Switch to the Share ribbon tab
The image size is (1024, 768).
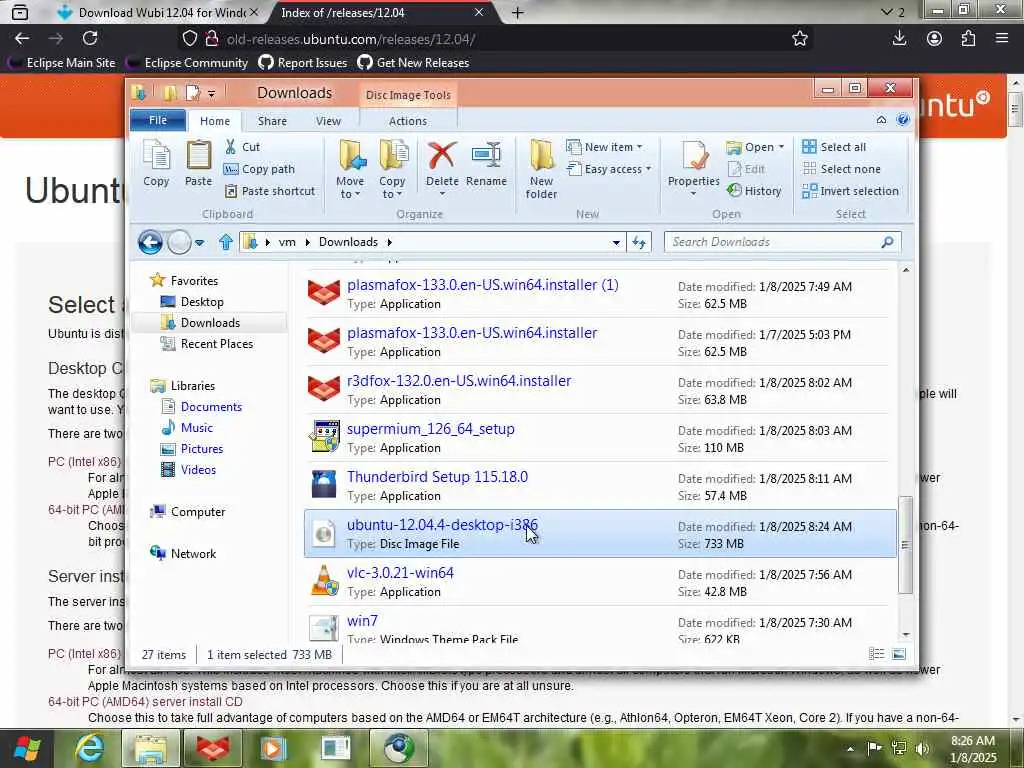click(x=272, y=121)
